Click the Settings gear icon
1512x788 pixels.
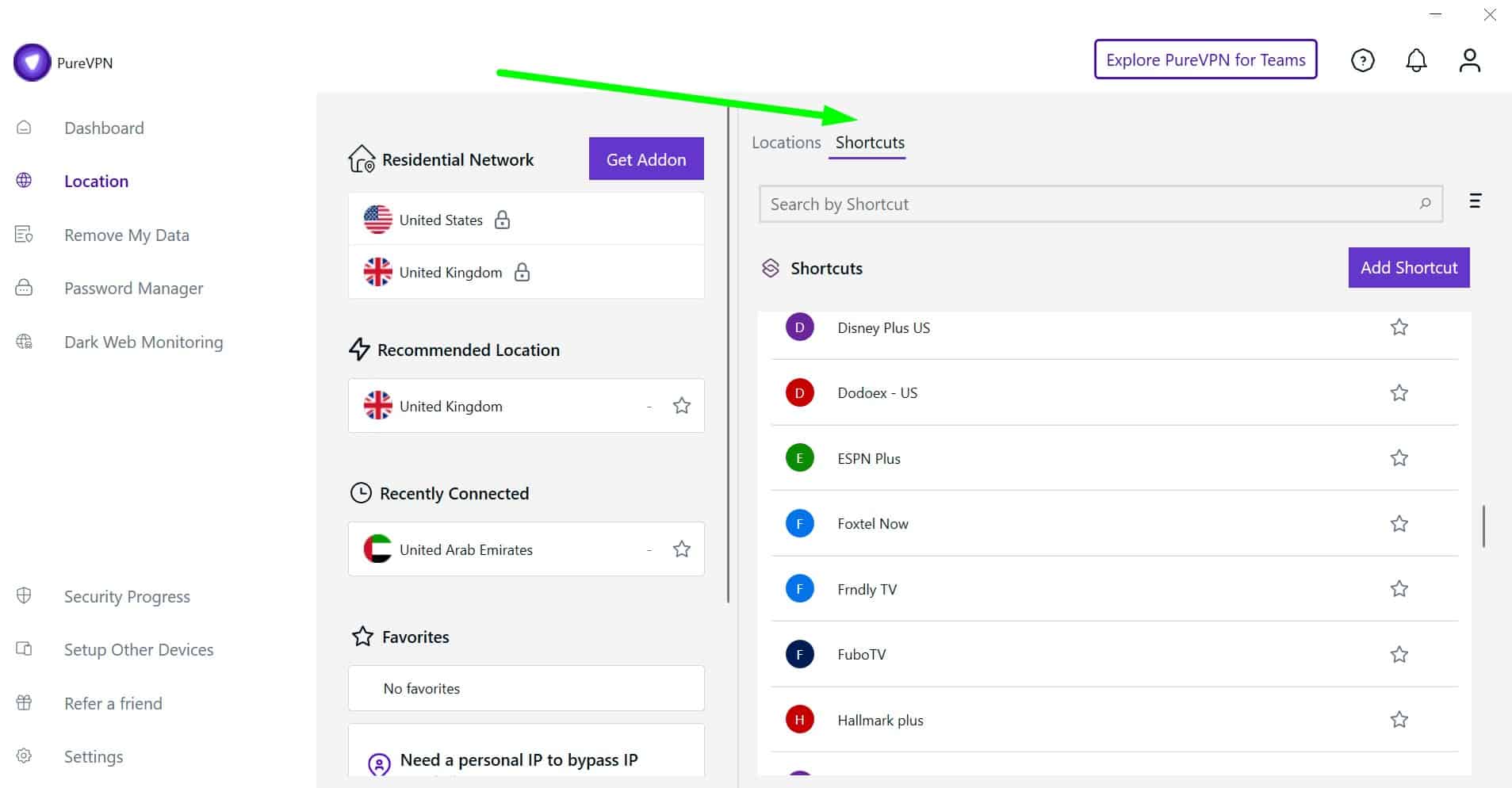coord(24,755)
